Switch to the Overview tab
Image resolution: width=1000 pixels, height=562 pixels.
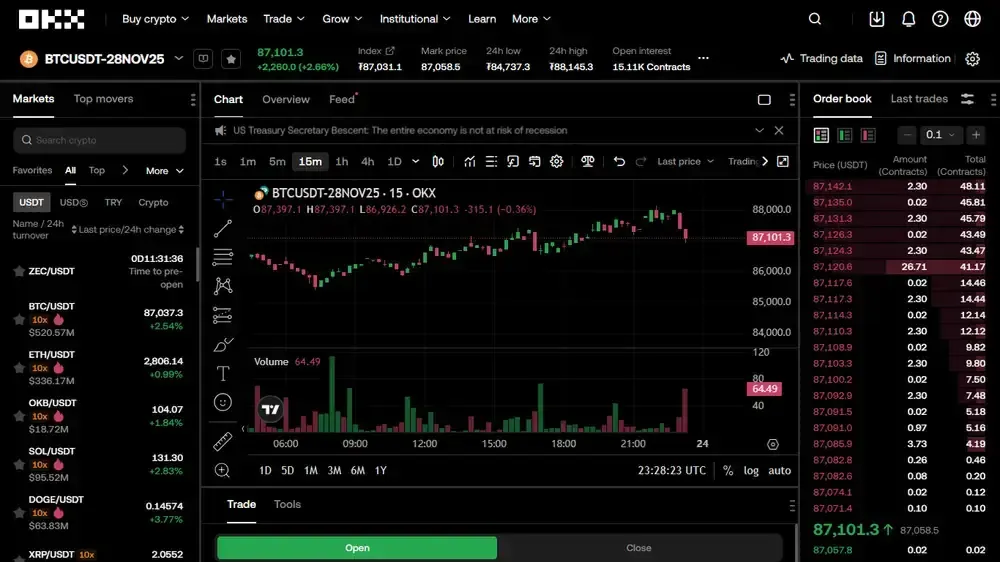pos(286,100)
